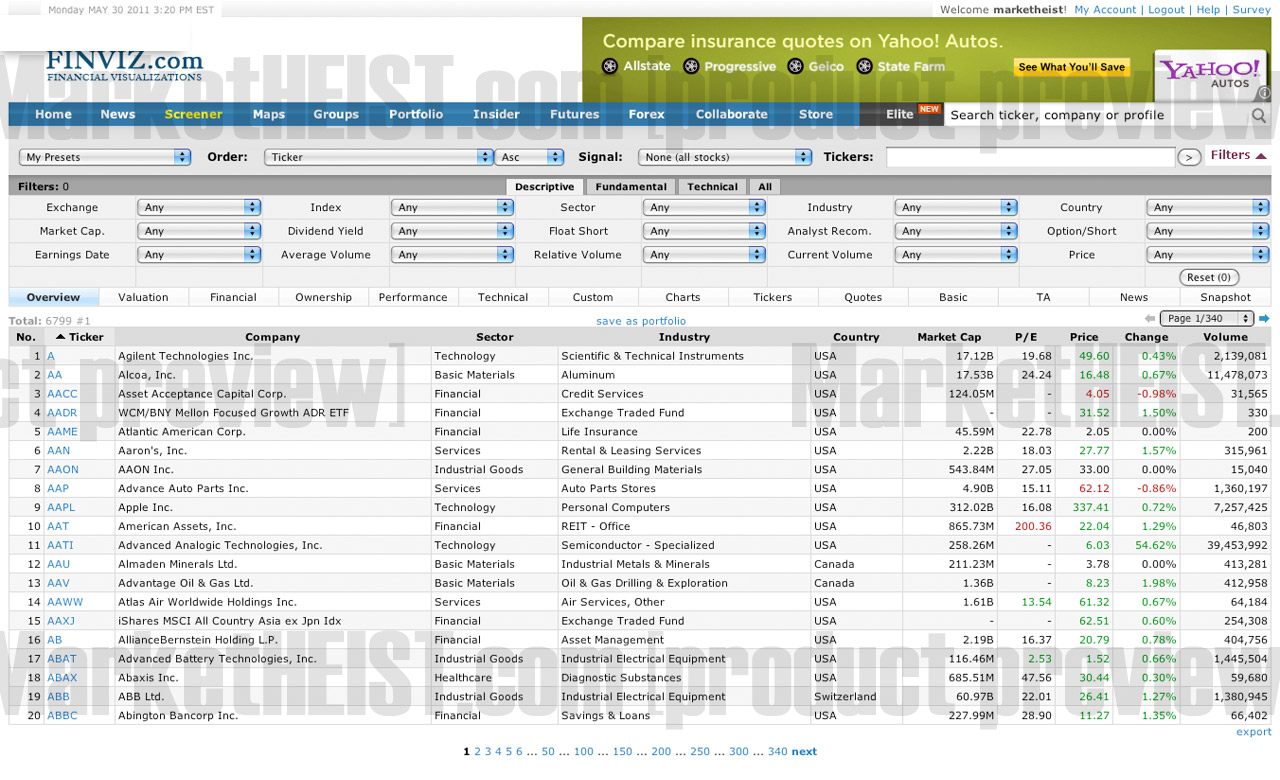
Task: Select the Performance view tab
Action: click(413, 297)
